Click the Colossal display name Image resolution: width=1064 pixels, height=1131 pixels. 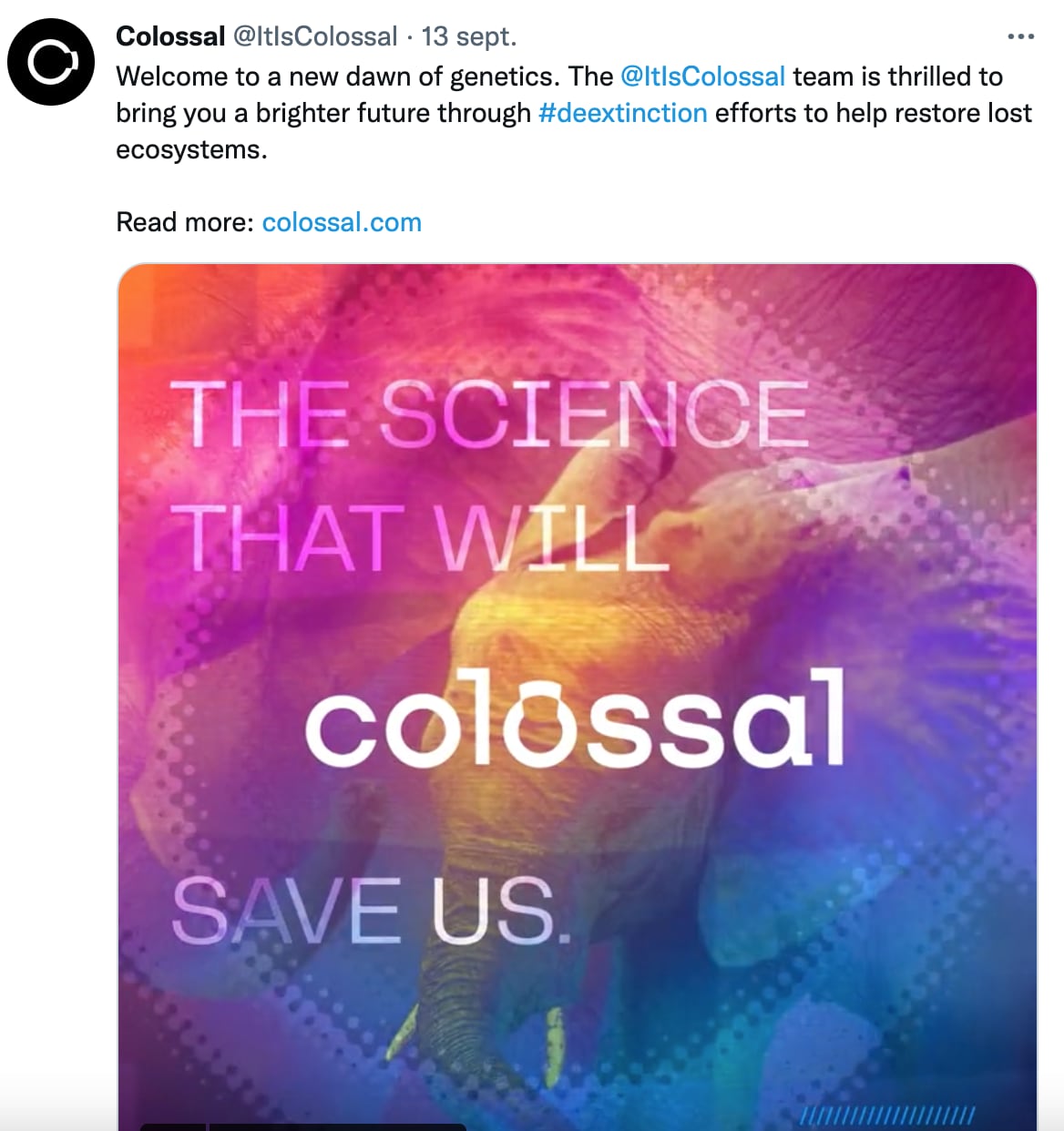[x=170, y=36]
